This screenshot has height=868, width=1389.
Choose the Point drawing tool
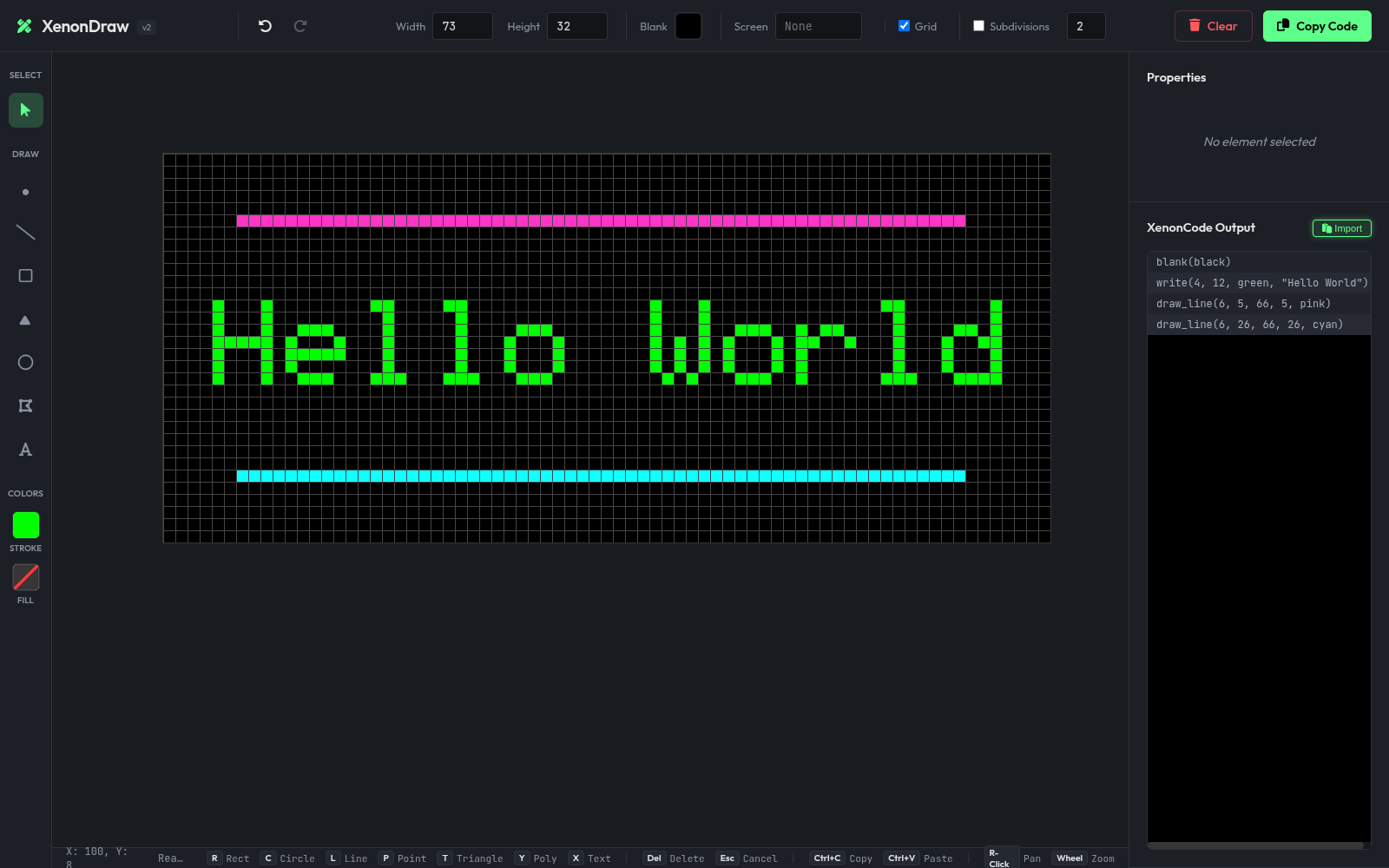click(26, 192)
